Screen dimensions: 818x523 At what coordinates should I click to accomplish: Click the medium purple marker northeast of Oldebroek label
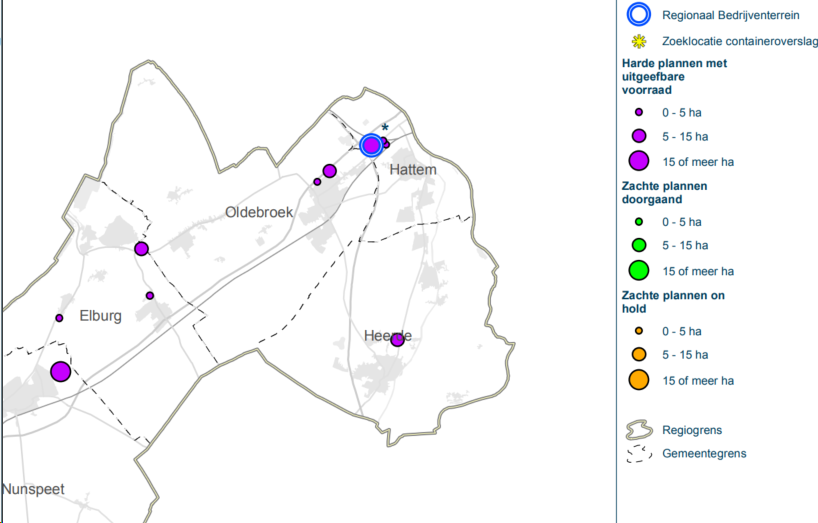(x=329, y=171)
